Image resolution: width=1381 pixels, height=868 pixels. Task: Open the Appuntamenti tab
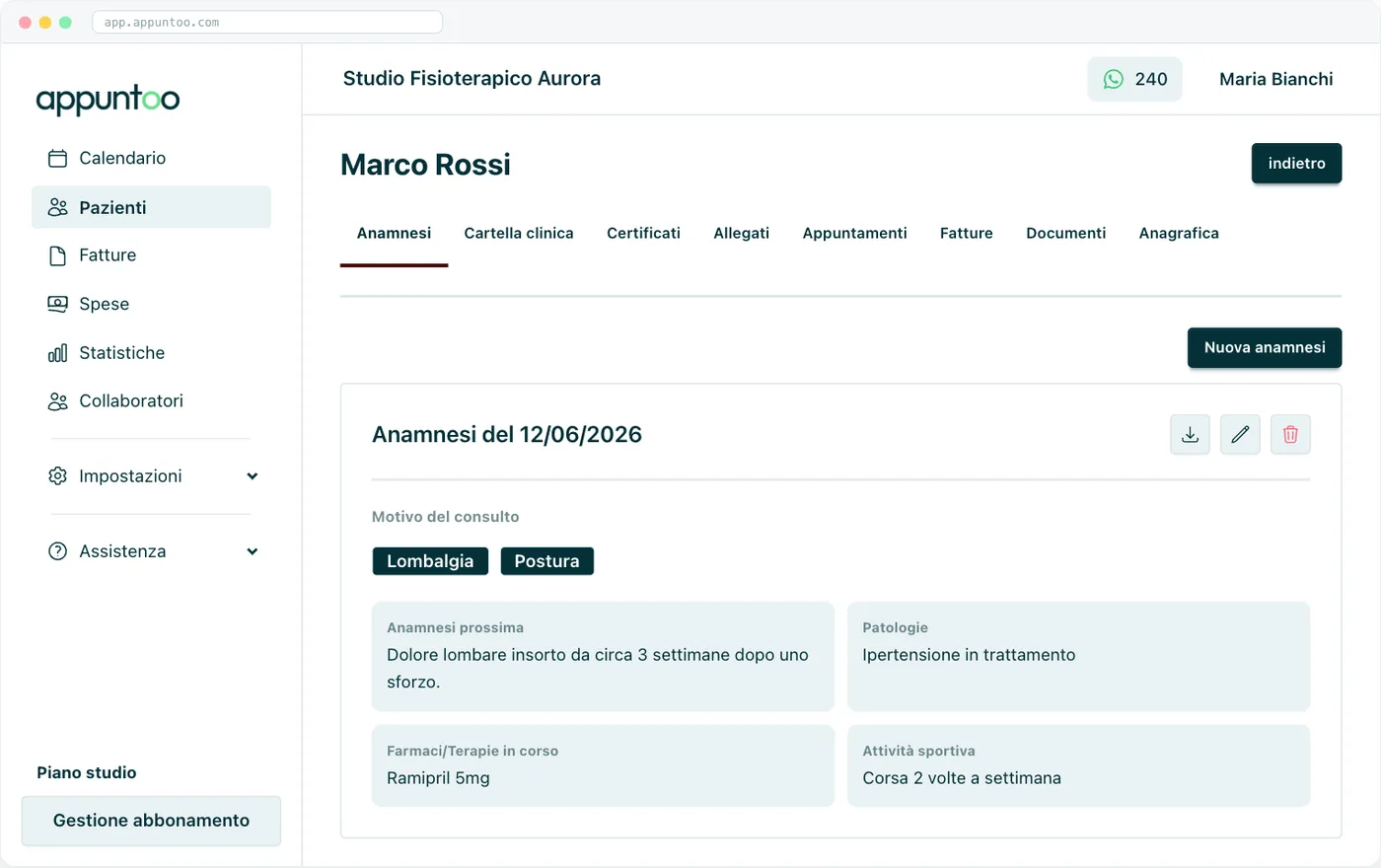click(854, 234)
